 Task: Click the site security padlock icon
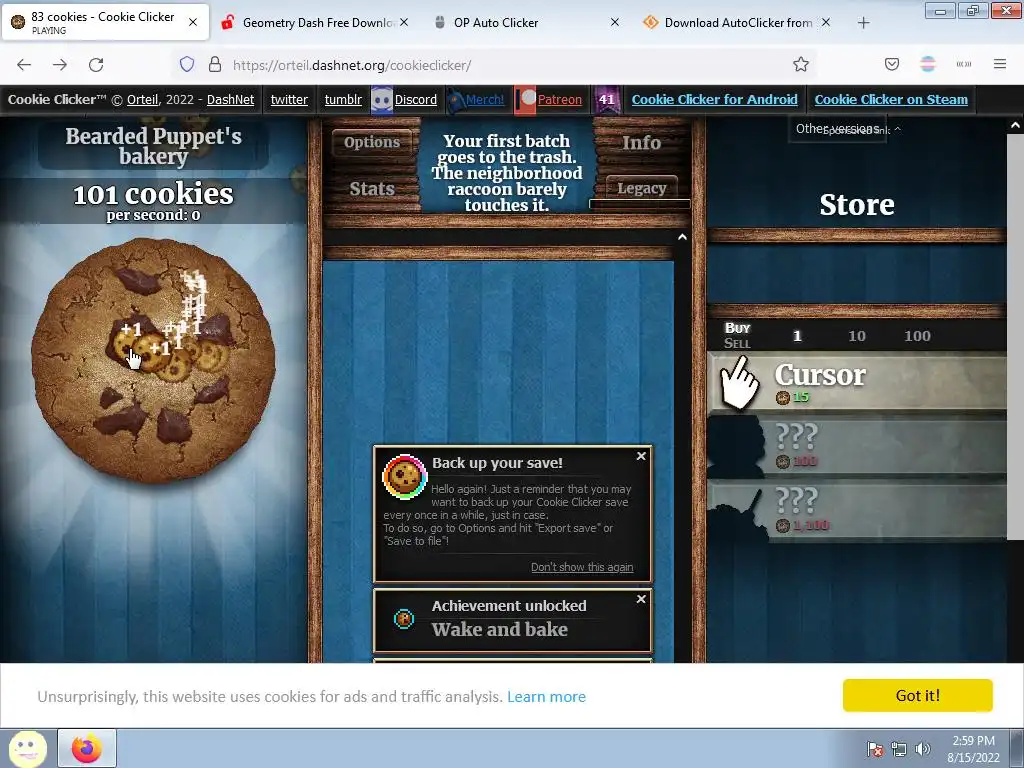tap(214, 64)
